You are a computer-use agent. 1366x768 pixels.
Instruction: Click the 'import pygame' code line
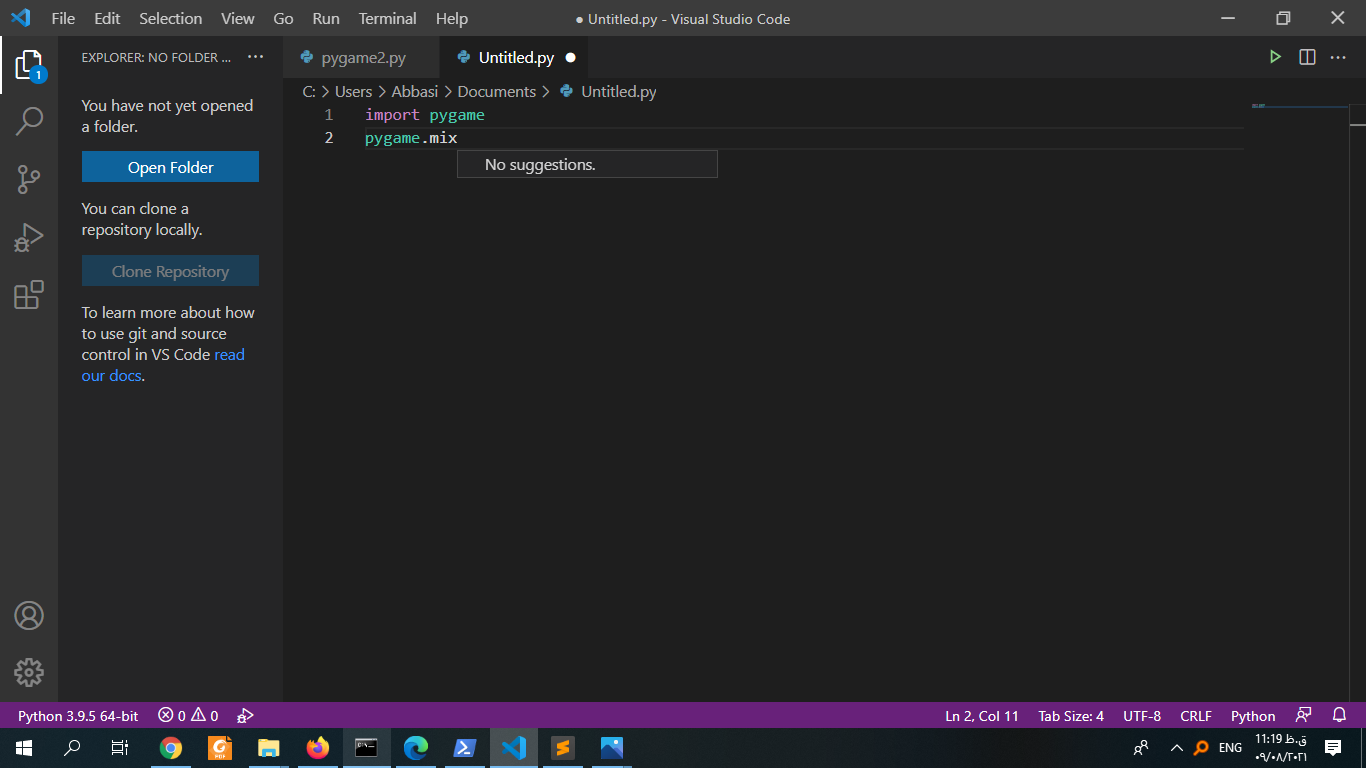click(425, 115)
